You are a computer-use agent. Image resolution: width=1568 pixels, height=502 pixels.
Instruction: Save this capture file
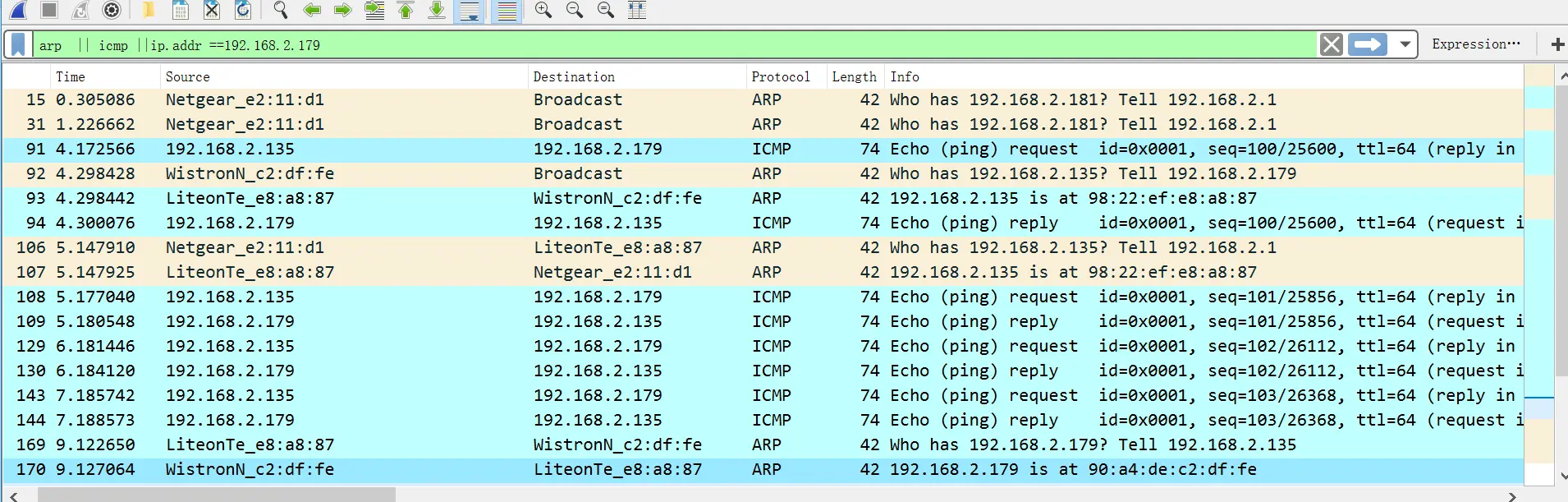pos(180,10)
